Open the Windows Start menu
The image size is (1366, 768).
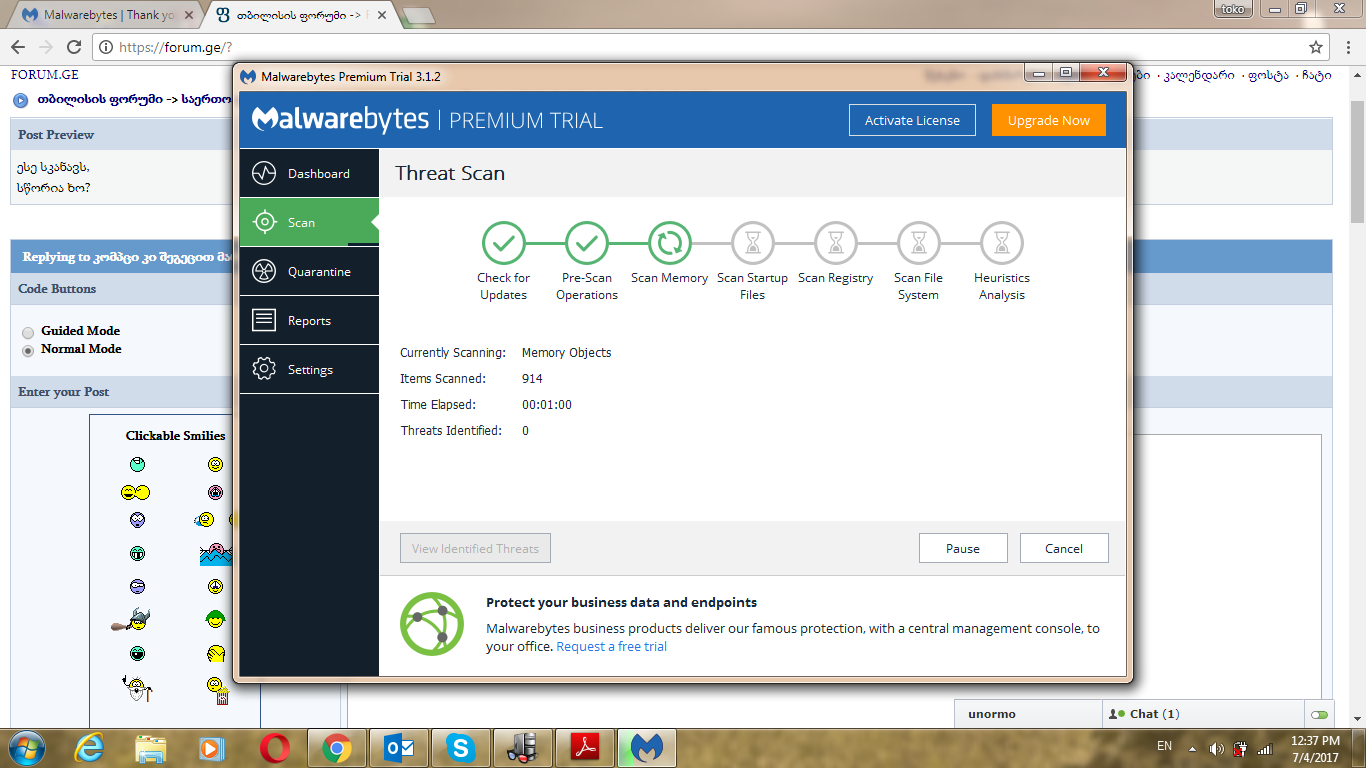[x=27, y=747]
